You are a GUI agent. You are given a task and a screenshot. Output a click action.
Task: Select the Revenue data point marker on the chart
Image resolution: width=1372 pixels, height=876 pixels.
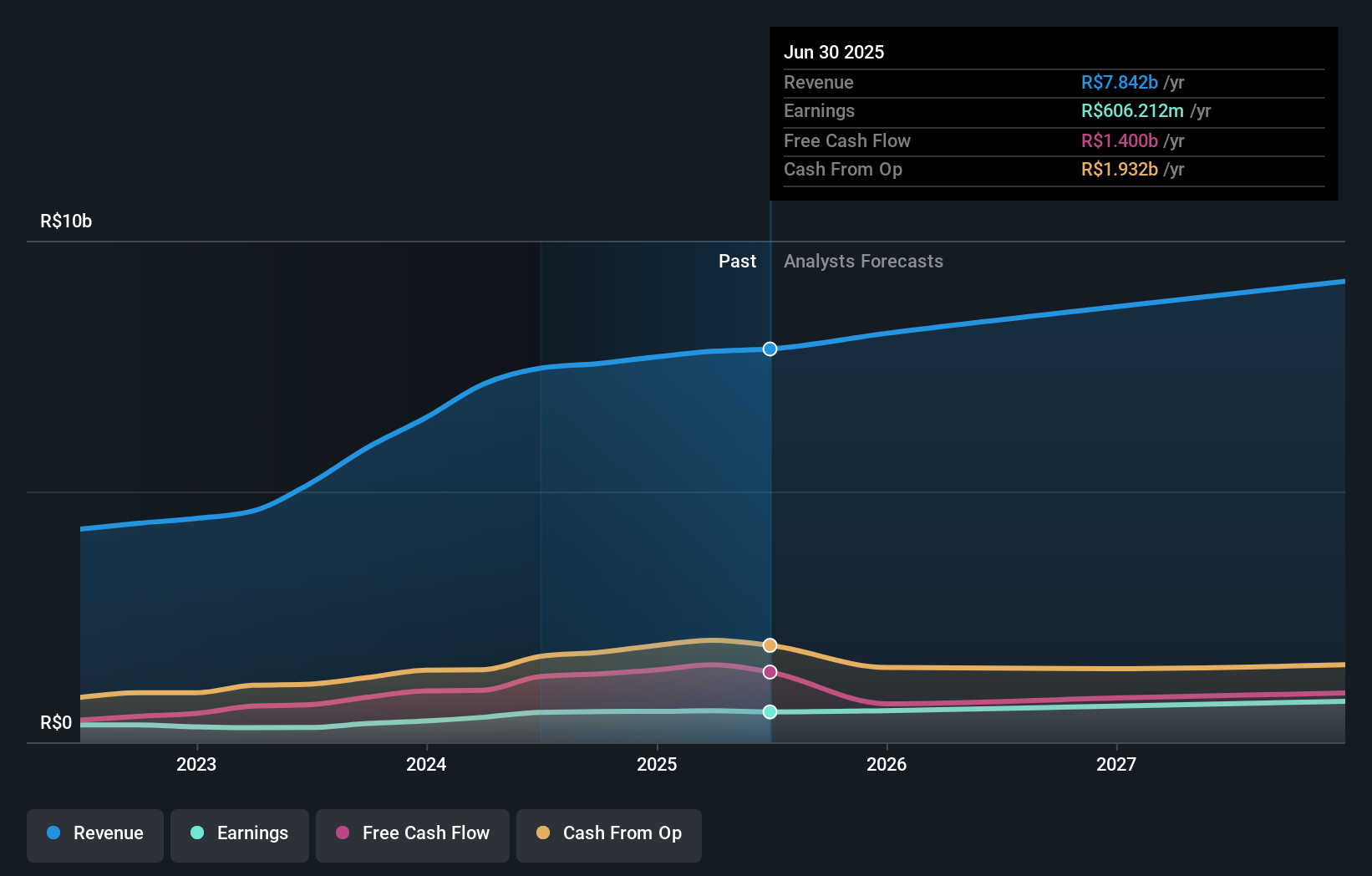(769, 349)
